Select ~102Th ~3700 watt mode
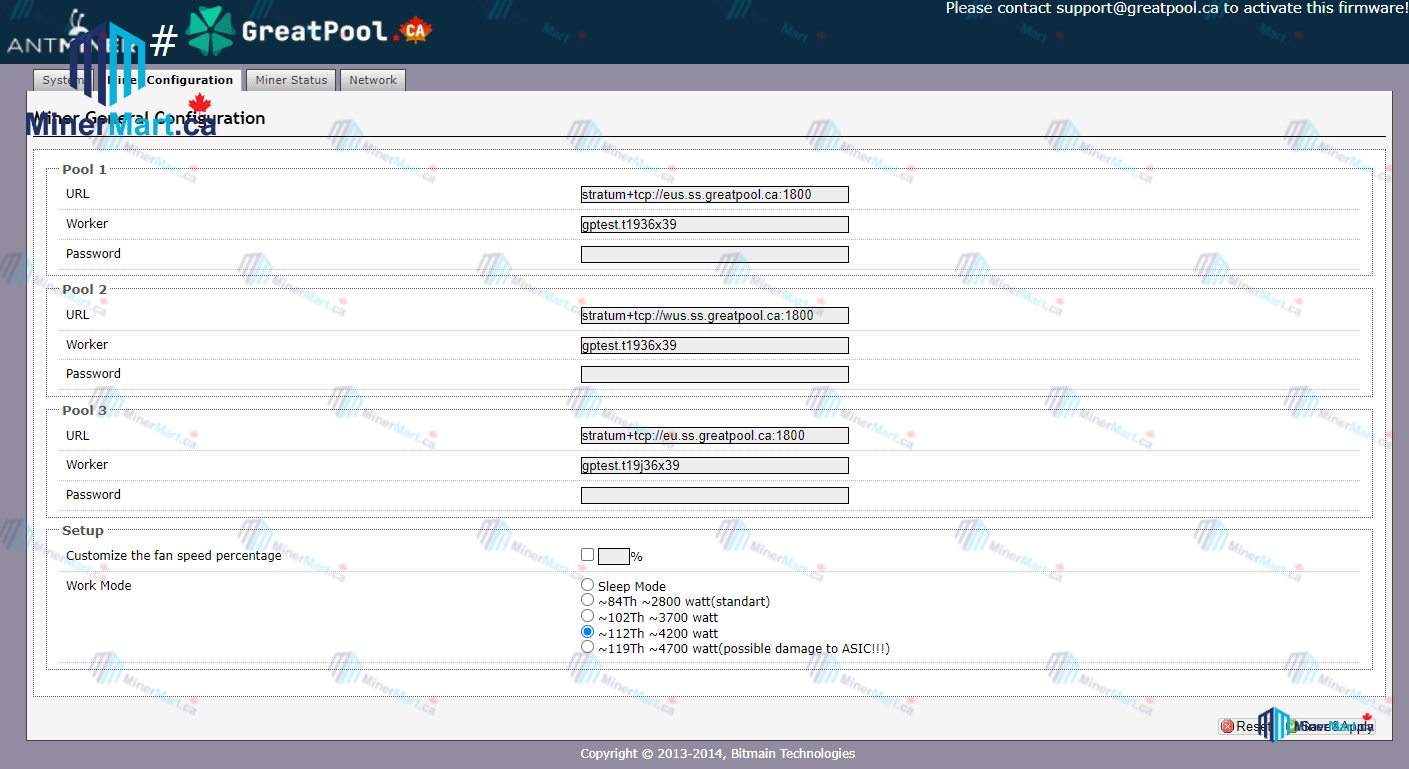 (587, 616)
